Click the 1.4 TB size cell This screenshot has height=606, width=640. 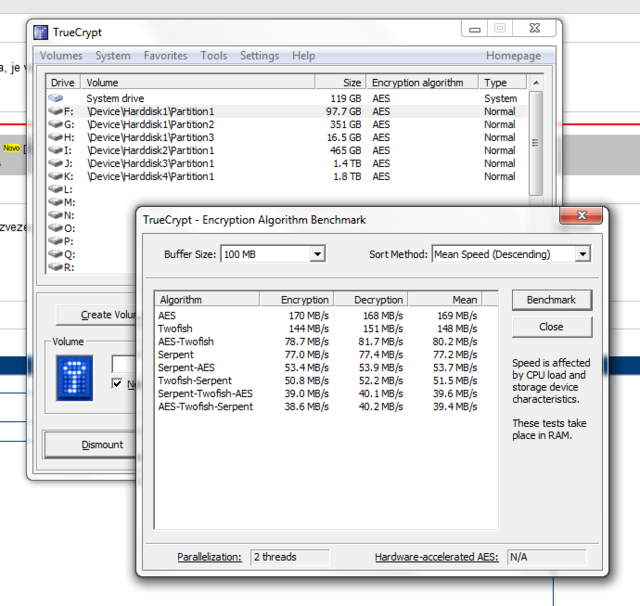(347, 164)
